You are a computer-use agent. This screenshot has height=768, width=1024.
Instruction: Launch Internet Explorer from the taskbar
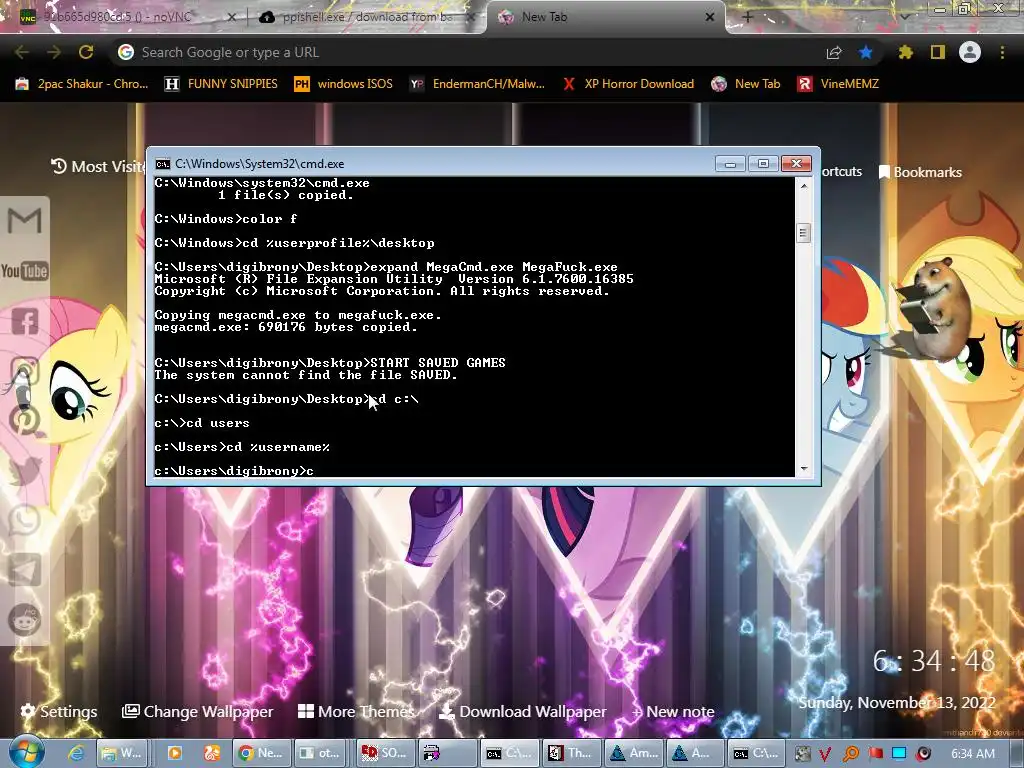click(76, 753)
